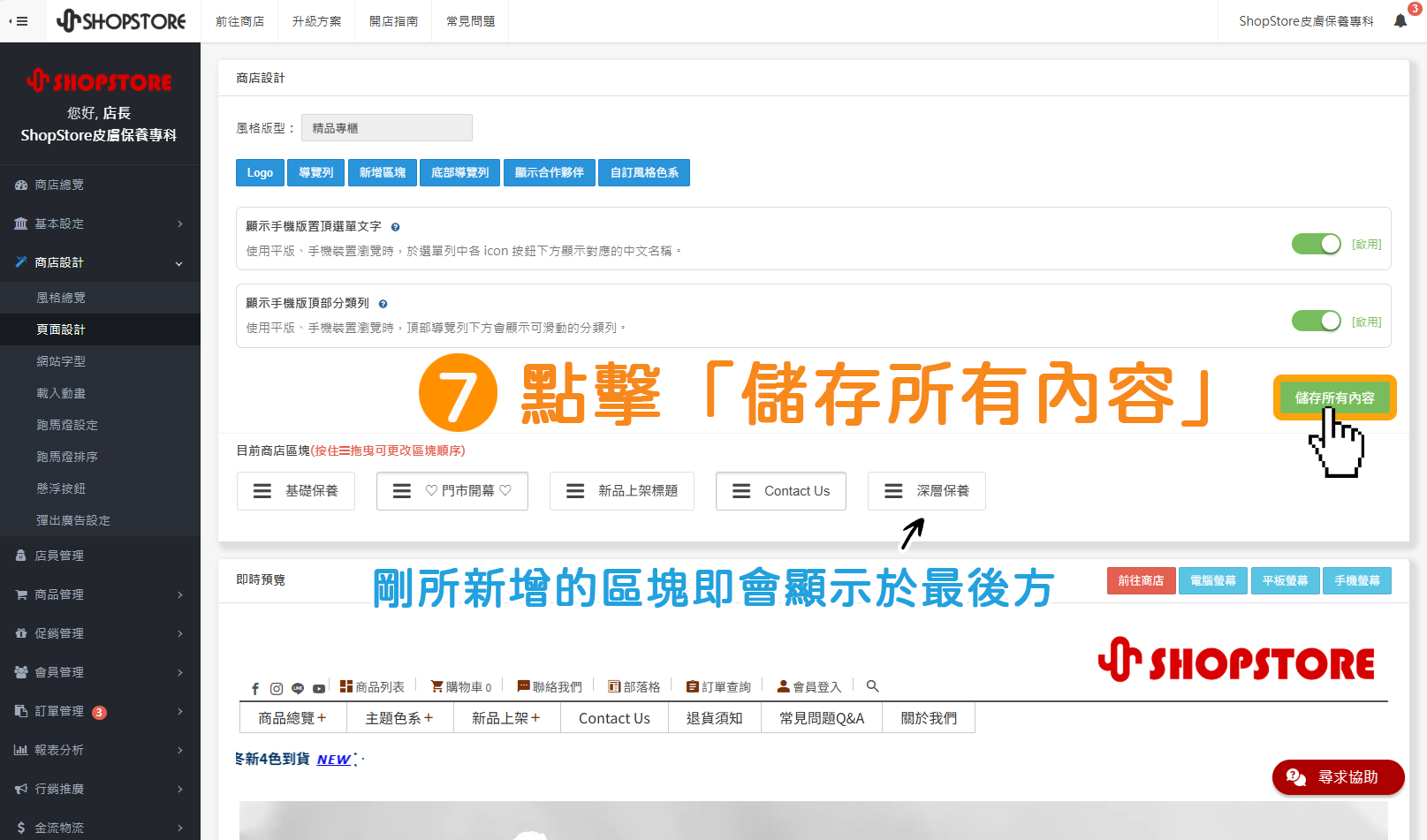Click the drag handle icon on 新品上架標題 block

tap(575, 491)
